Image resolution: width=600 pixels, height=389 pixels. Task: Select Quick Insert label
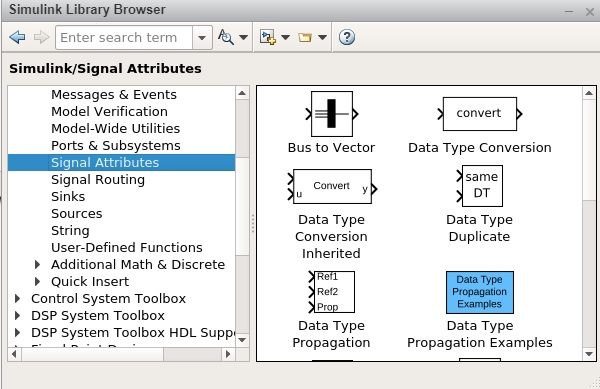(x=90, y=282)
